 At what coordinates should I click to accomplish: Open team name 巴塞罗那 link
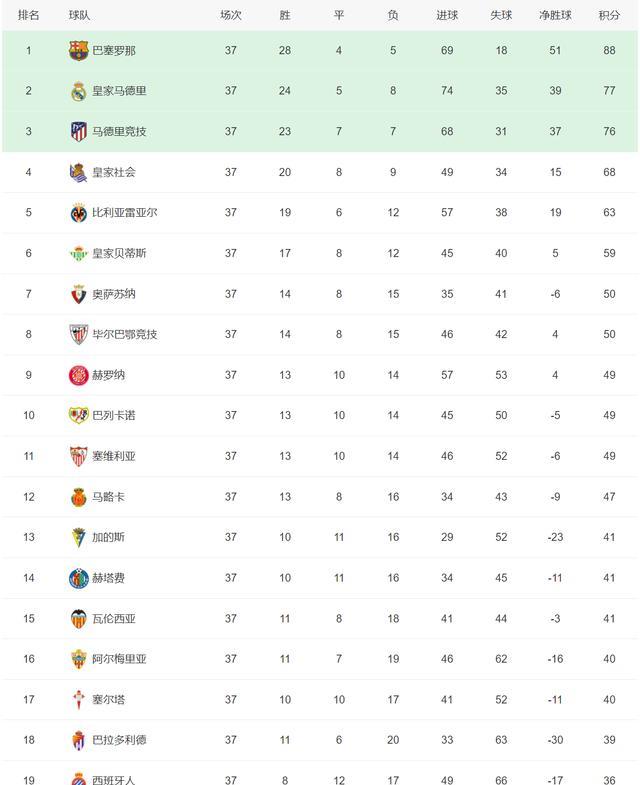pos(114,51)
